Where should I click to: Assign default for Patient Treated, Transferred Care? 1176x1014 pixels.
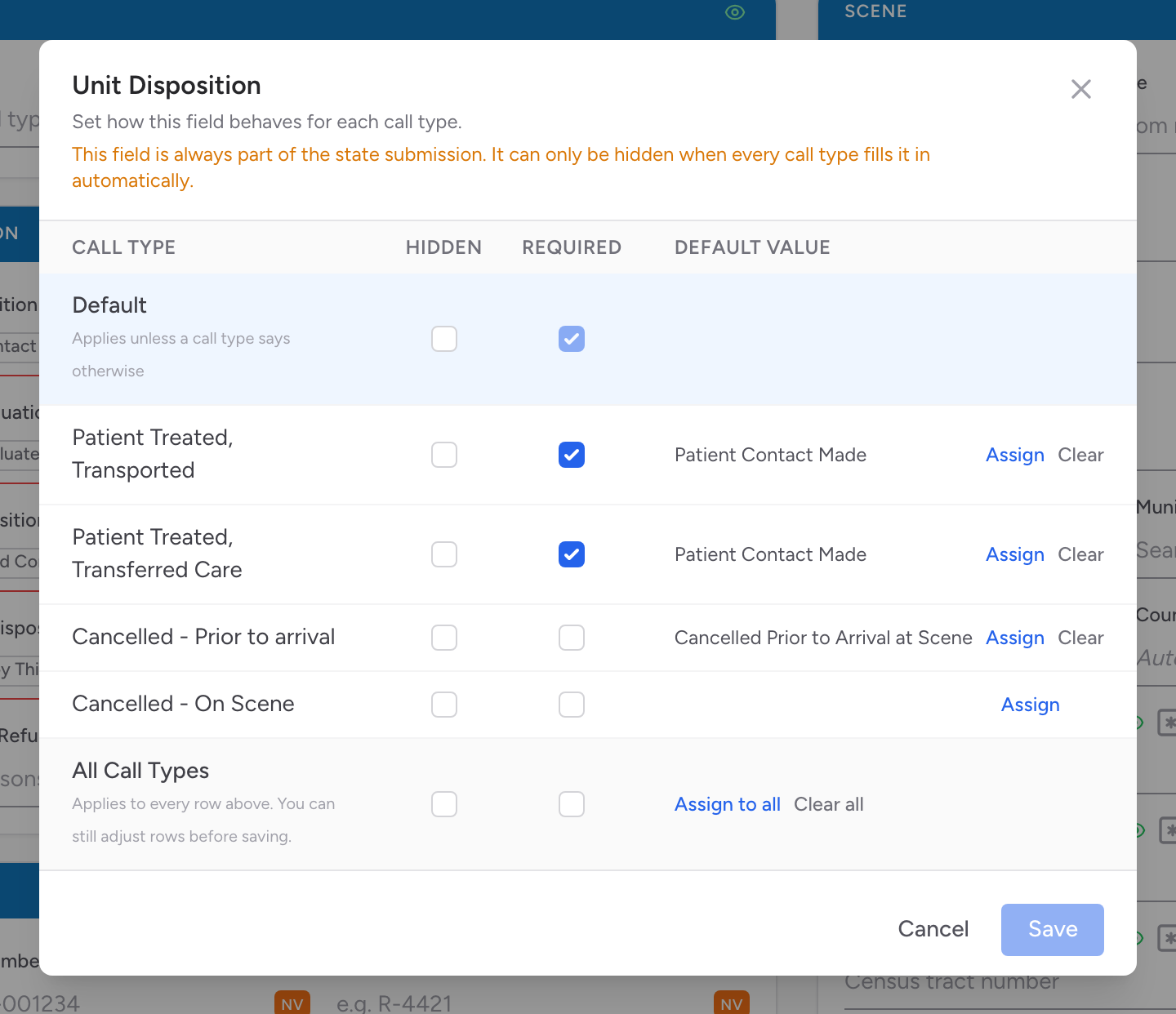click(x=1015, y=554)
